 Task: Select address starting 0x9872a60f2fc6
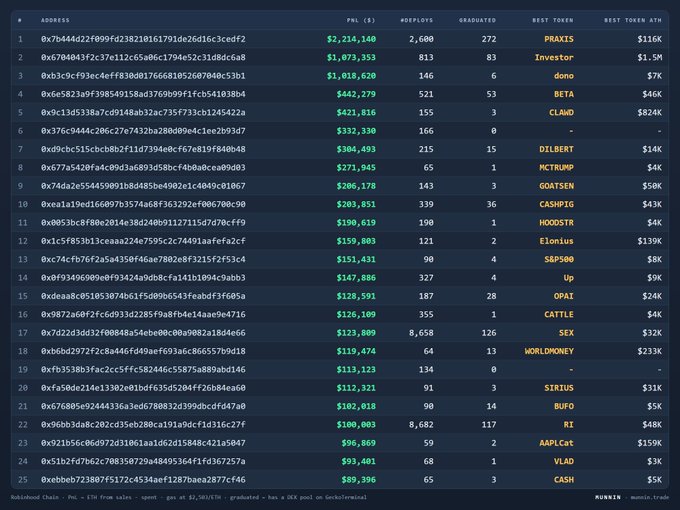pos(143,314)
